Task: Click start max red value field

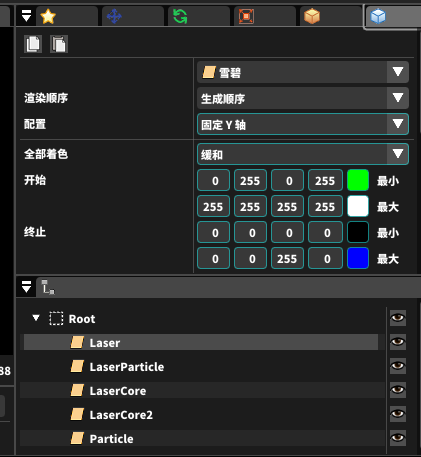Action: click(x=214, y=206)
